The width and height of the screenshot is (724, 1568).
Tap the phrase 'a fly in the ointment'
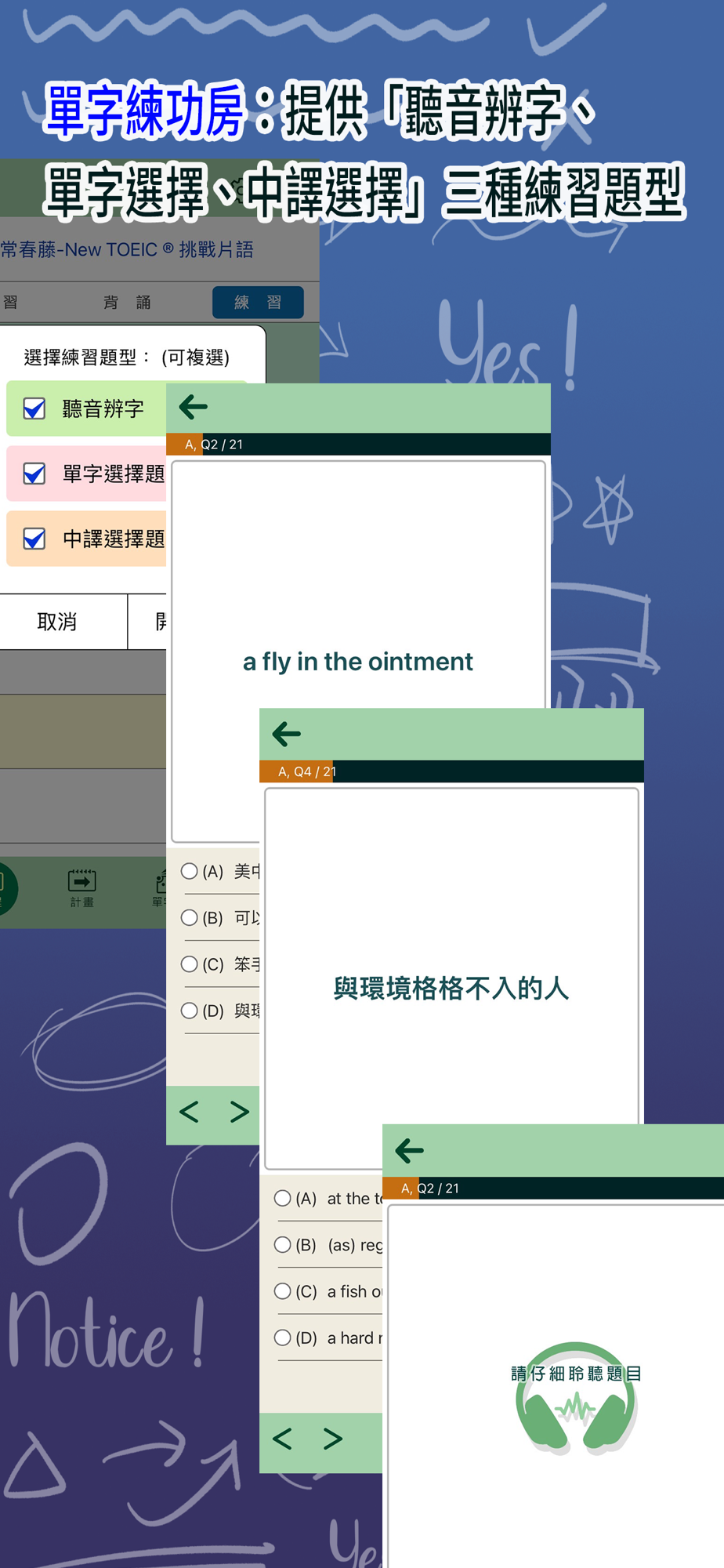point(358,662)
